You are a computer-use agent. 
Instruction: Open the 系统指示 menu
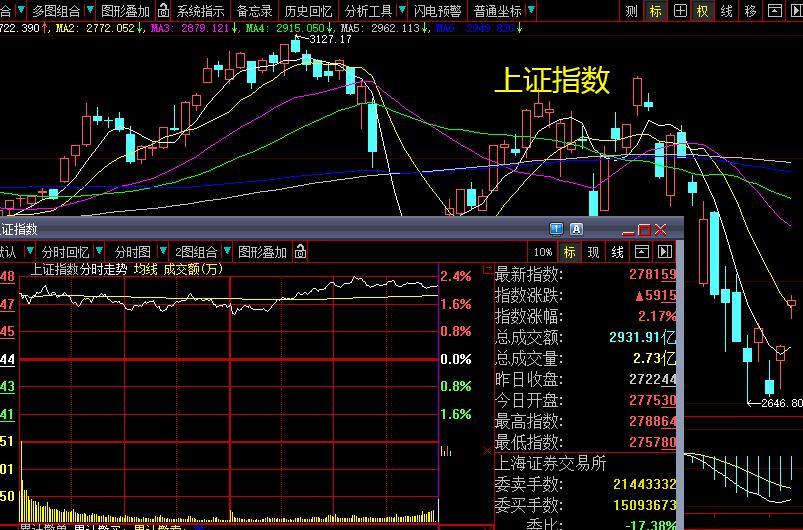click(x=201, y=11)
